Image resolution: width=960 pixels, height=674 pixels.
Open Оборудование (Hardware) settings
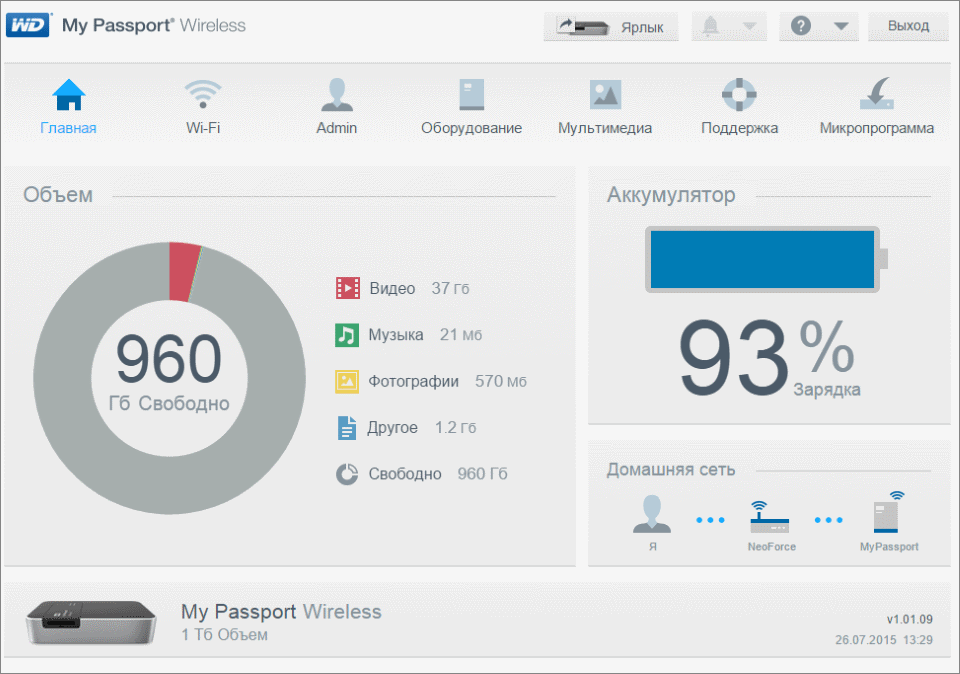(x=472, y=95)
